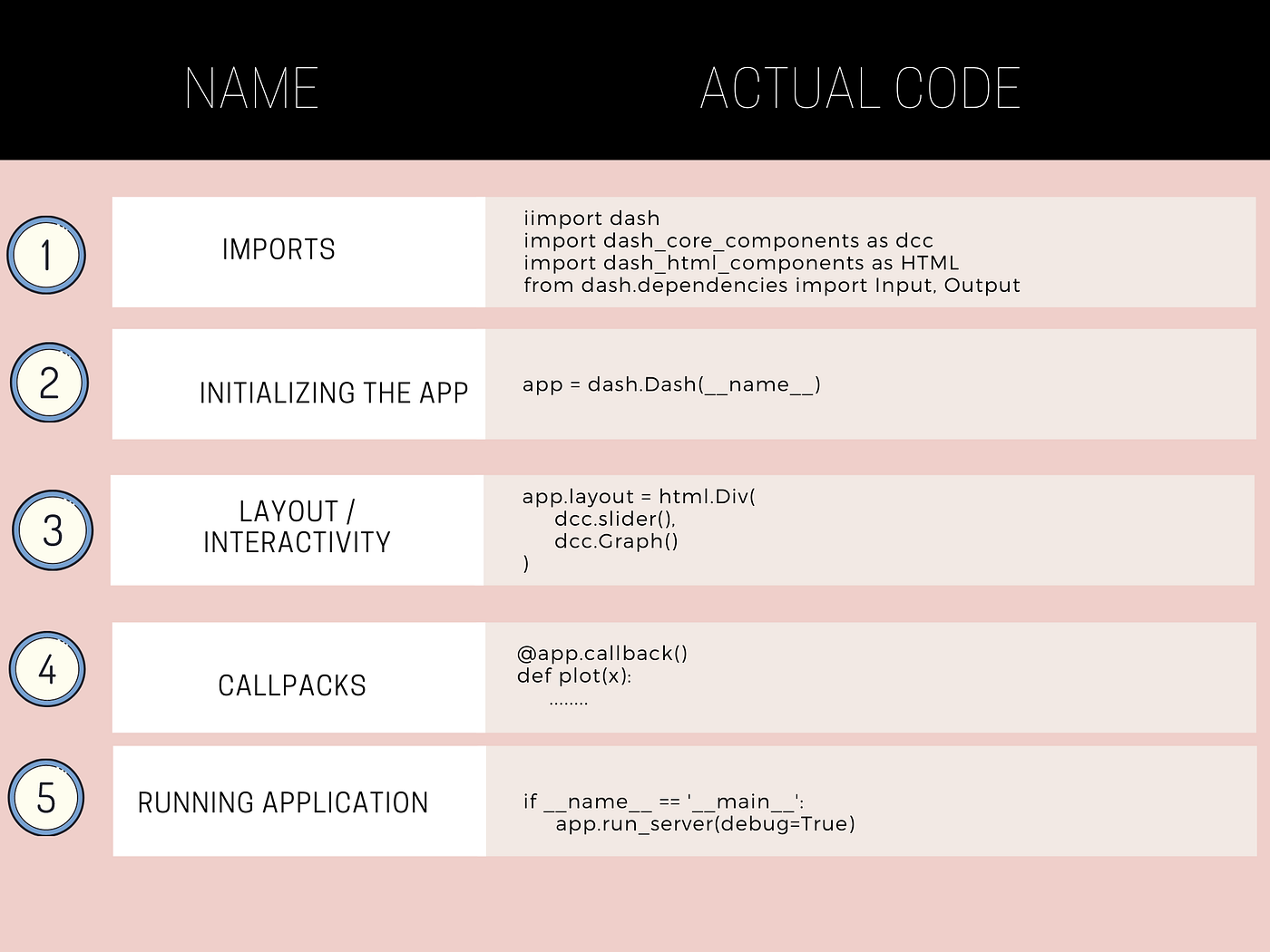Image resolution: width=1270 pixels, height=952 pixels.
Task: Click the import dash code line
Action: 591,218
